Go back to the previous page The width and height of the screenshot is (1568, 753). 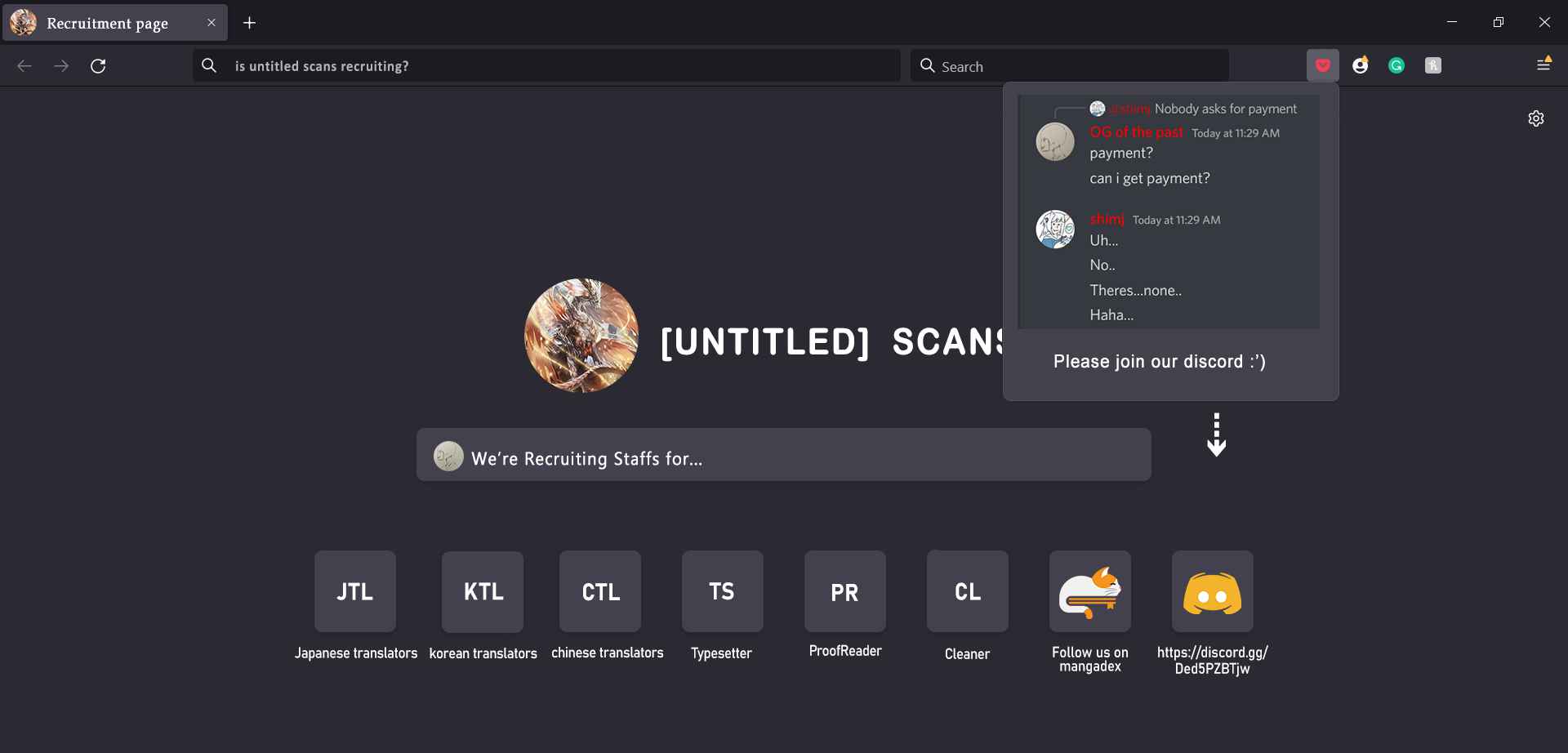point(24,66)
